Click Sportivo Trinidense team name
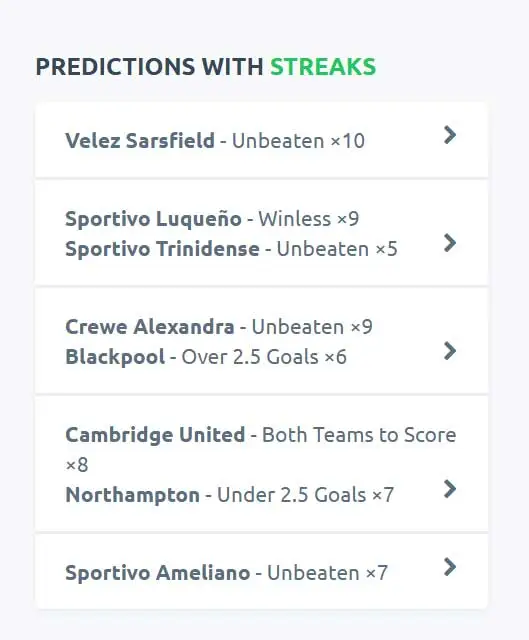The image size is (529, 640). tap(162, 249)
